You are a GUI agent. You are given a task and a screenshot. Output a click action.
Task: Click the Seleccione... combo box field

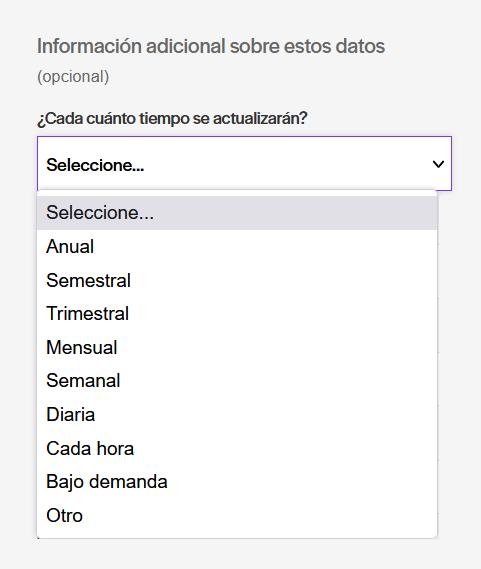point(244,164)
